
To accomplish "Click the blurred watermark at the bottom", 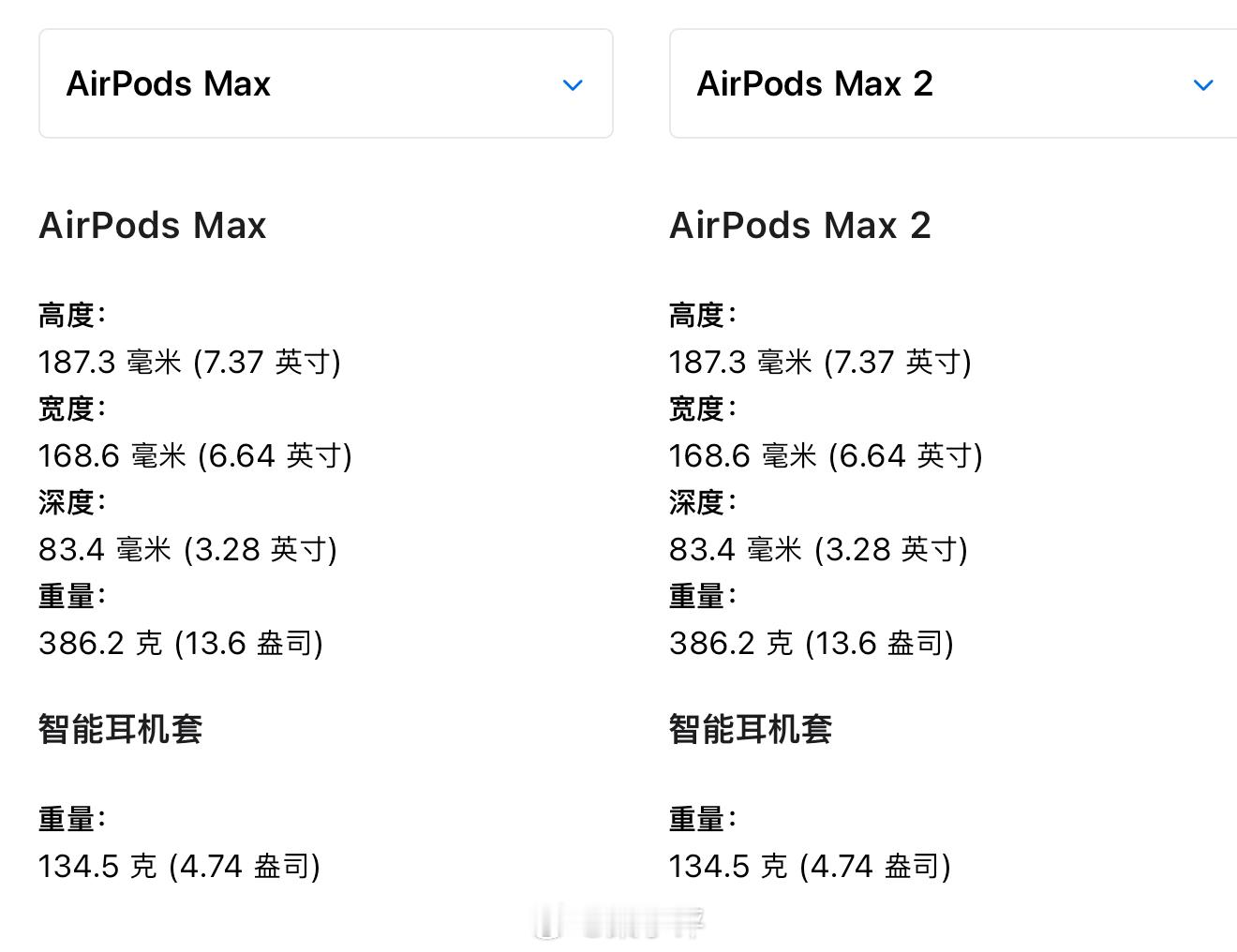I will [619, 922].
